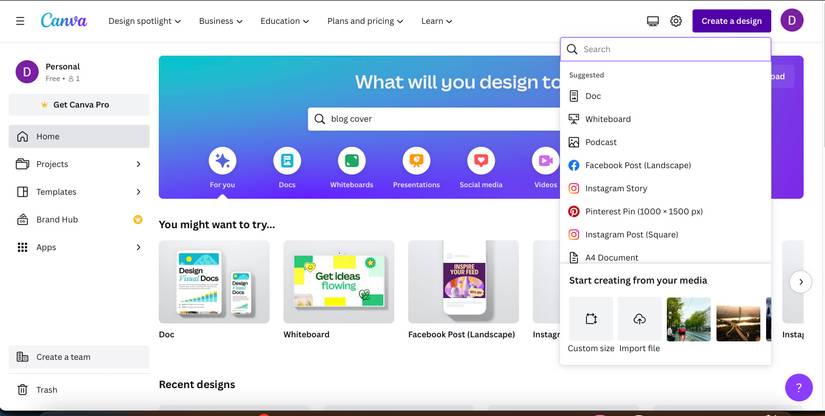Image resolution: width=825 pixels, height=416 pixels.
Task: Select the sunset media photo
Action: pos(738,319)
